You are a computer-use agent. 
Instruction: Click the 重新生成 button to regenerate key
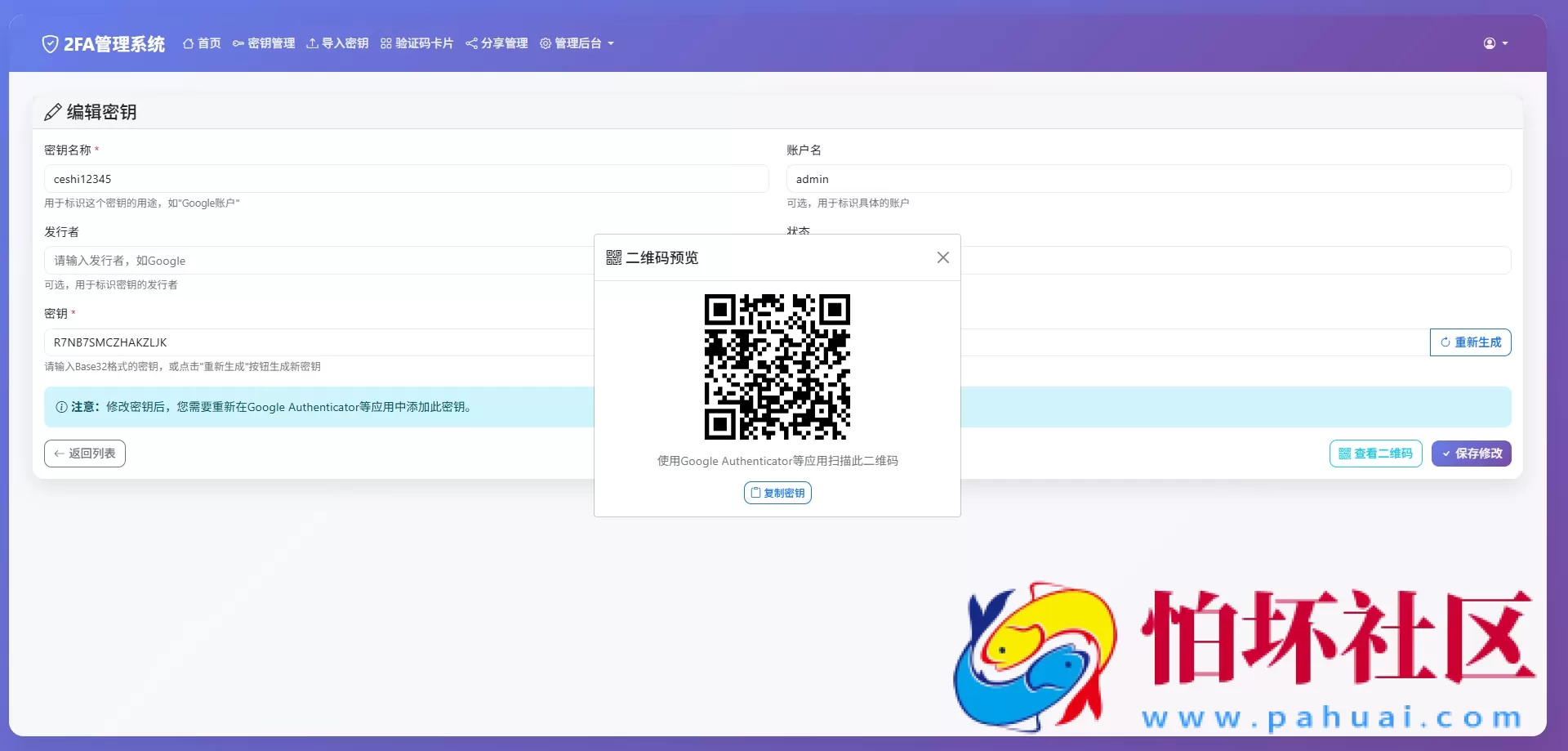click(x=1470, y=342)
